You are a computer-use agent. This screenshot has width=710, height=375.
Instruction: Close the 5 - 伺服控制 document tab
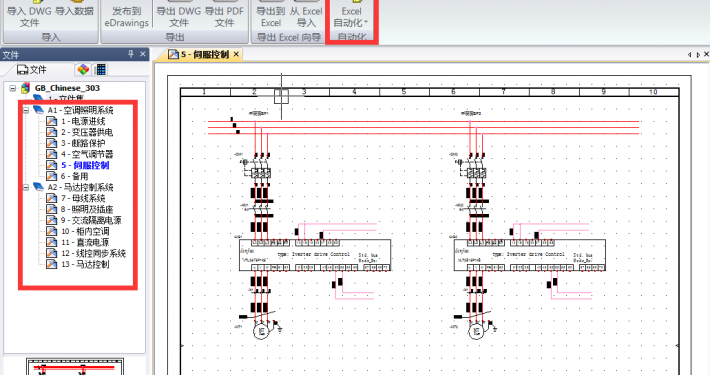pyautogui.click(x=236, y=54)
